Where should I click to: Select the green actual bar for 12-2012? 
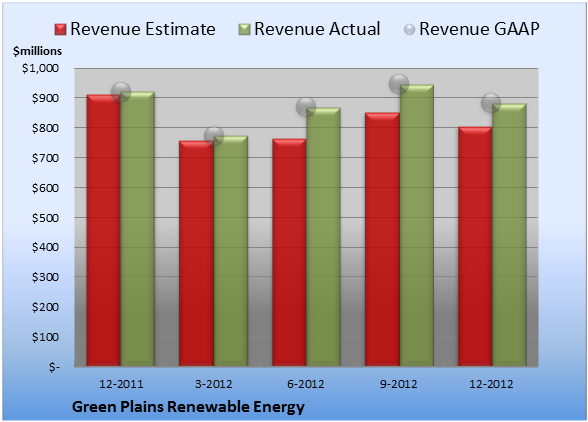[x=509, y=235]
